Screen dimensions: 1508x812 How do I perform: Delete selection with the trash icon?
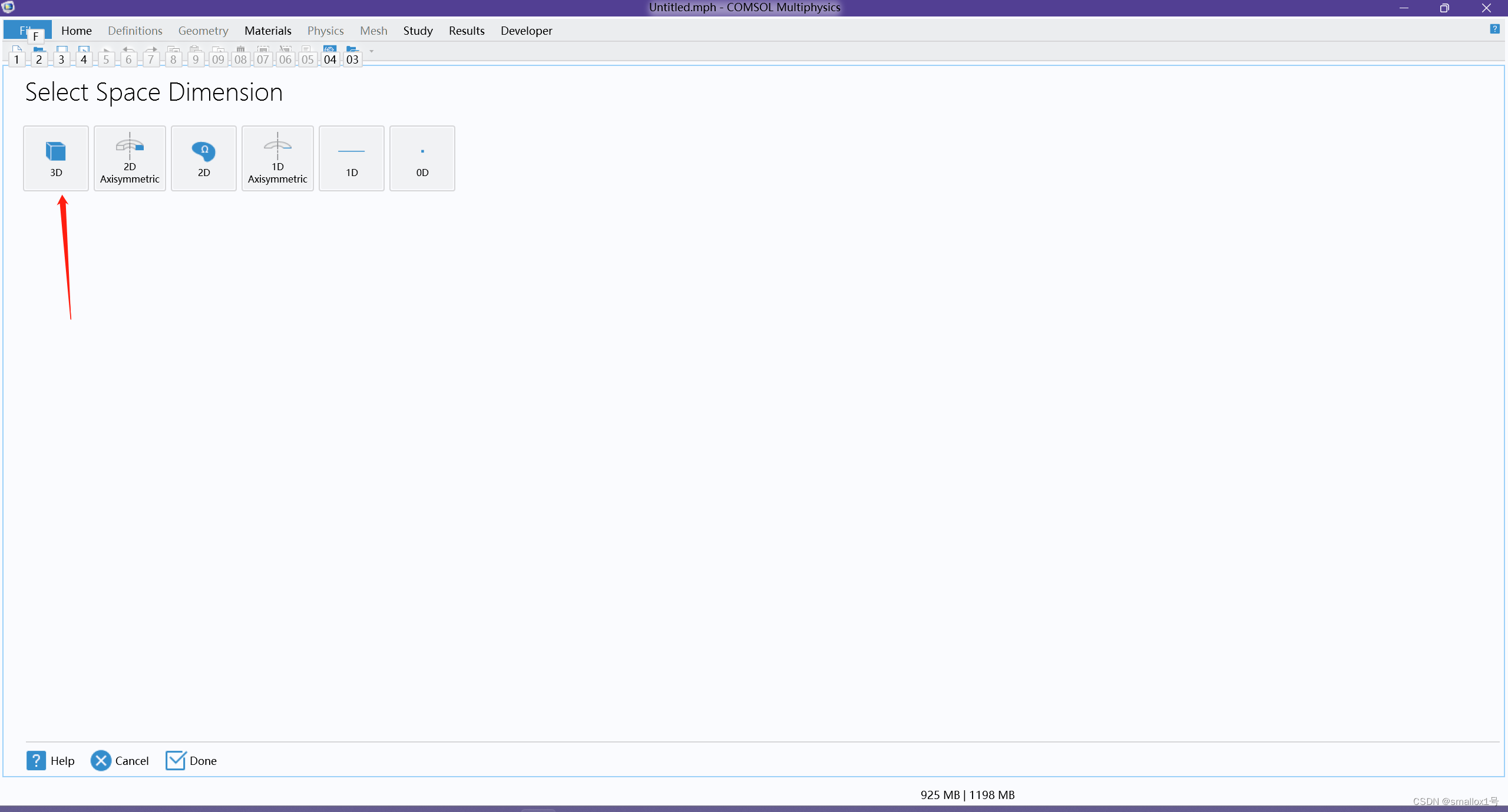(240, 49)
